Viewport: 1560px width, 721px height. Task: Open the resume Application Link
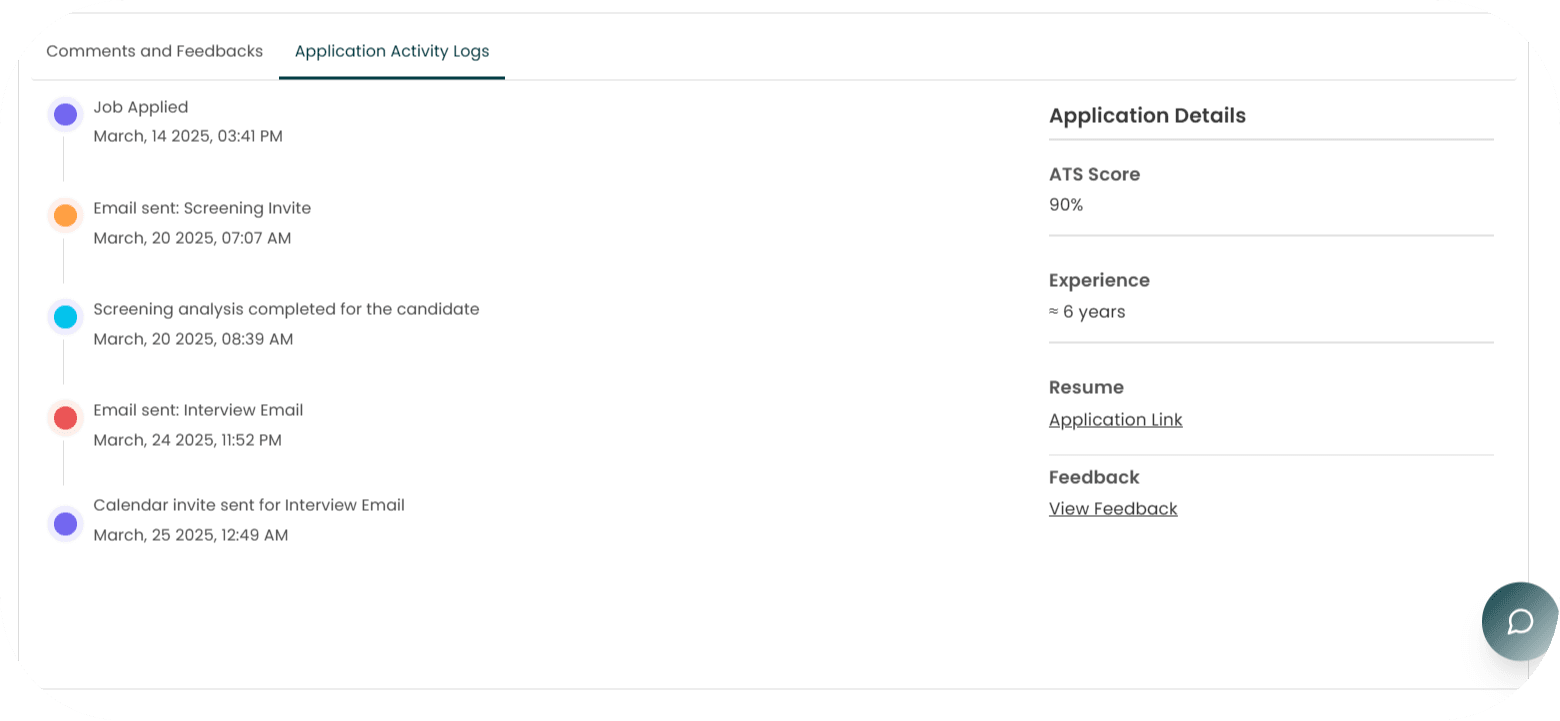(x=1115, y=420)
